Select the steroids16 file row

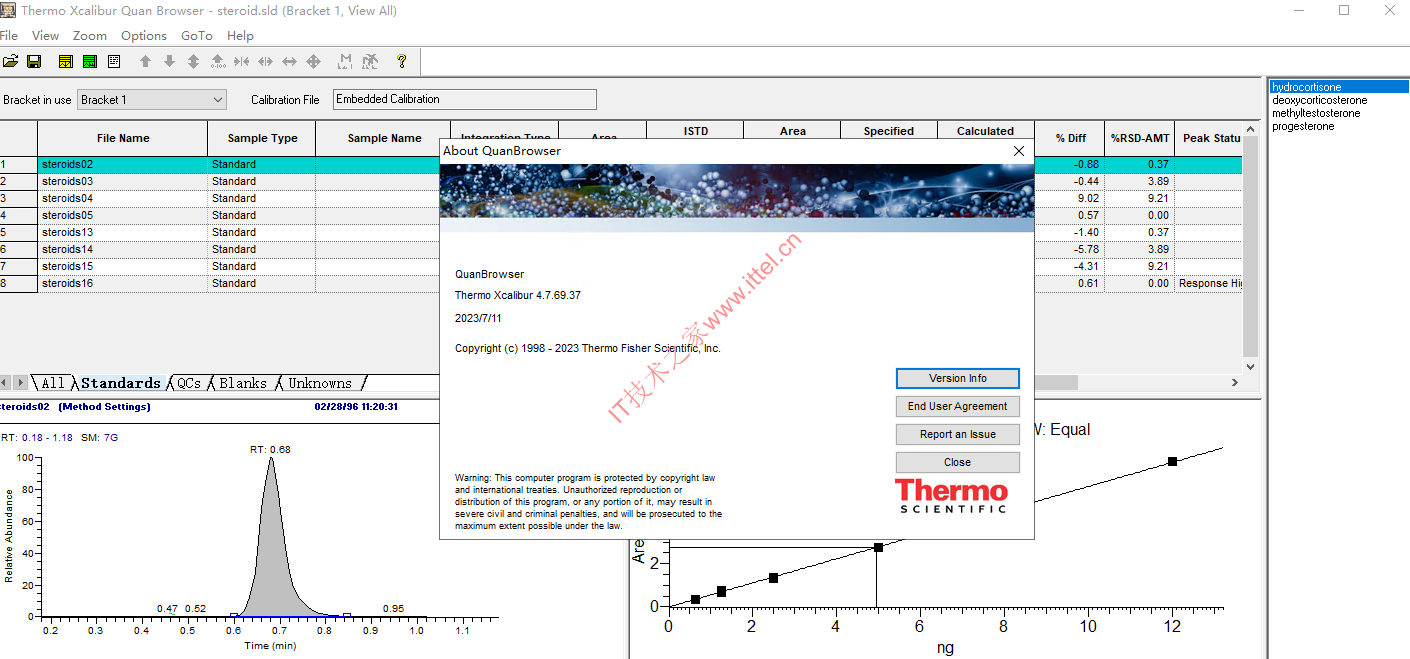pyautogui.click(x=123, y=283)
